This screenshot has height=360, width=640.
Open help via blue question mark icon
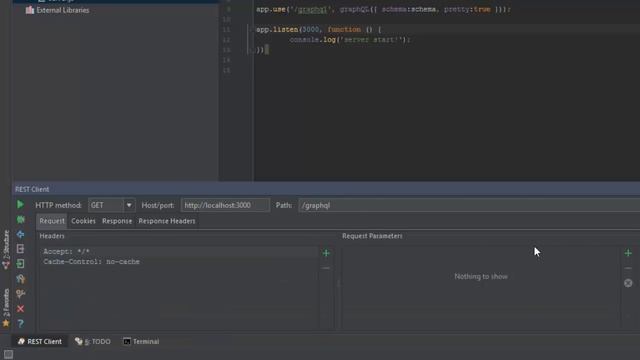[x=20, y=324]
